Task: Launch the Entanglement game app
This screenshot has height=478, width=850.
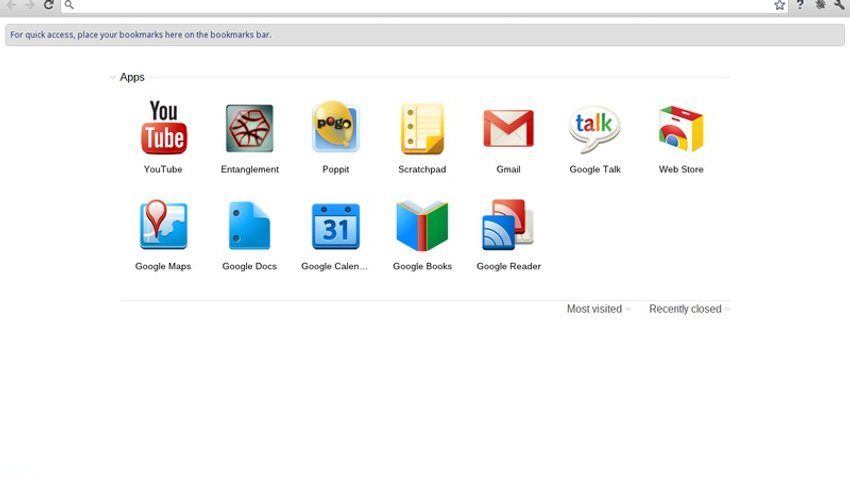Action: click(x=249, y=128)
